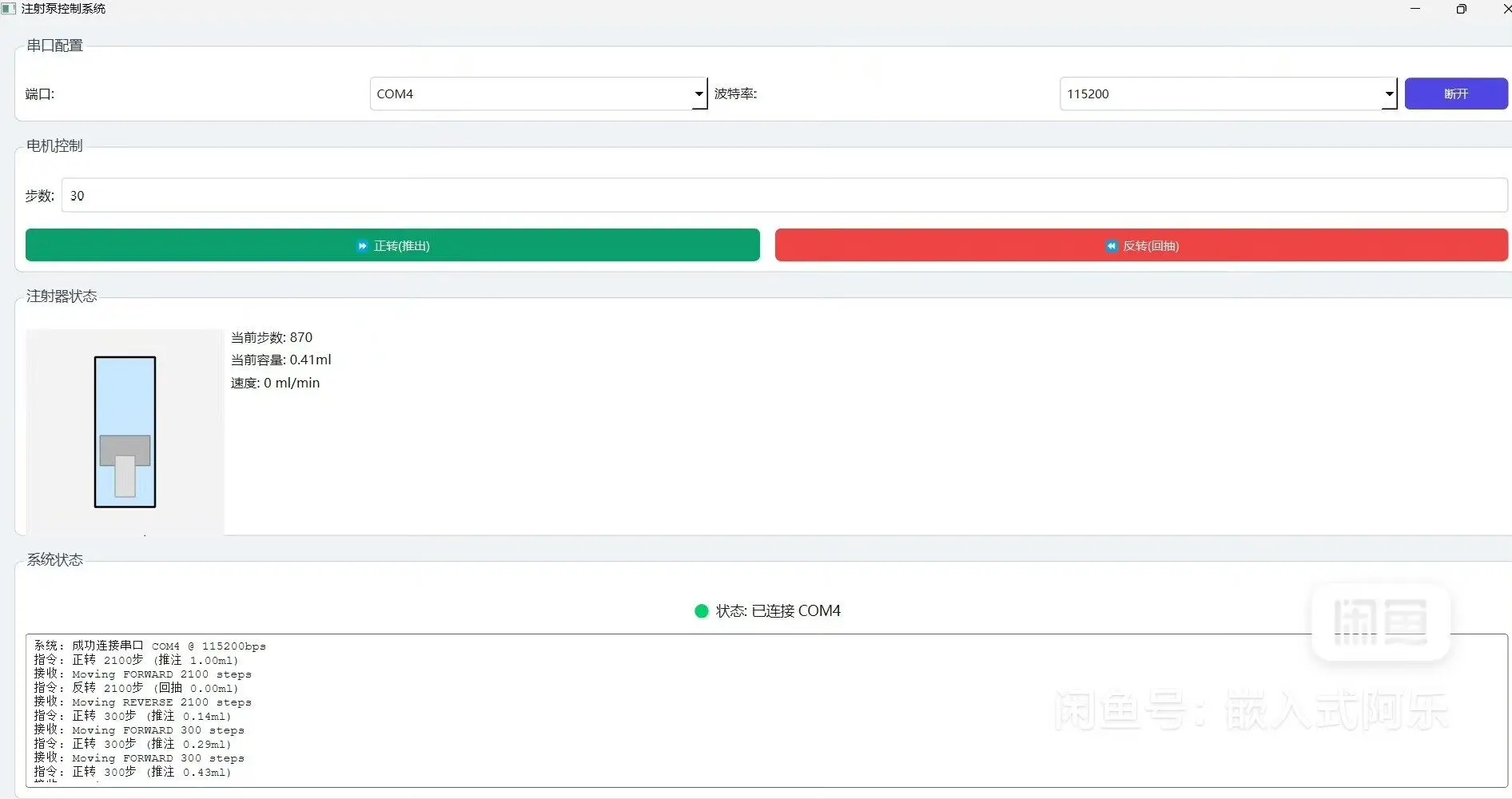The image size is (1512, 799).
Task: Click the green connection status dot
Action: [702, 611]
